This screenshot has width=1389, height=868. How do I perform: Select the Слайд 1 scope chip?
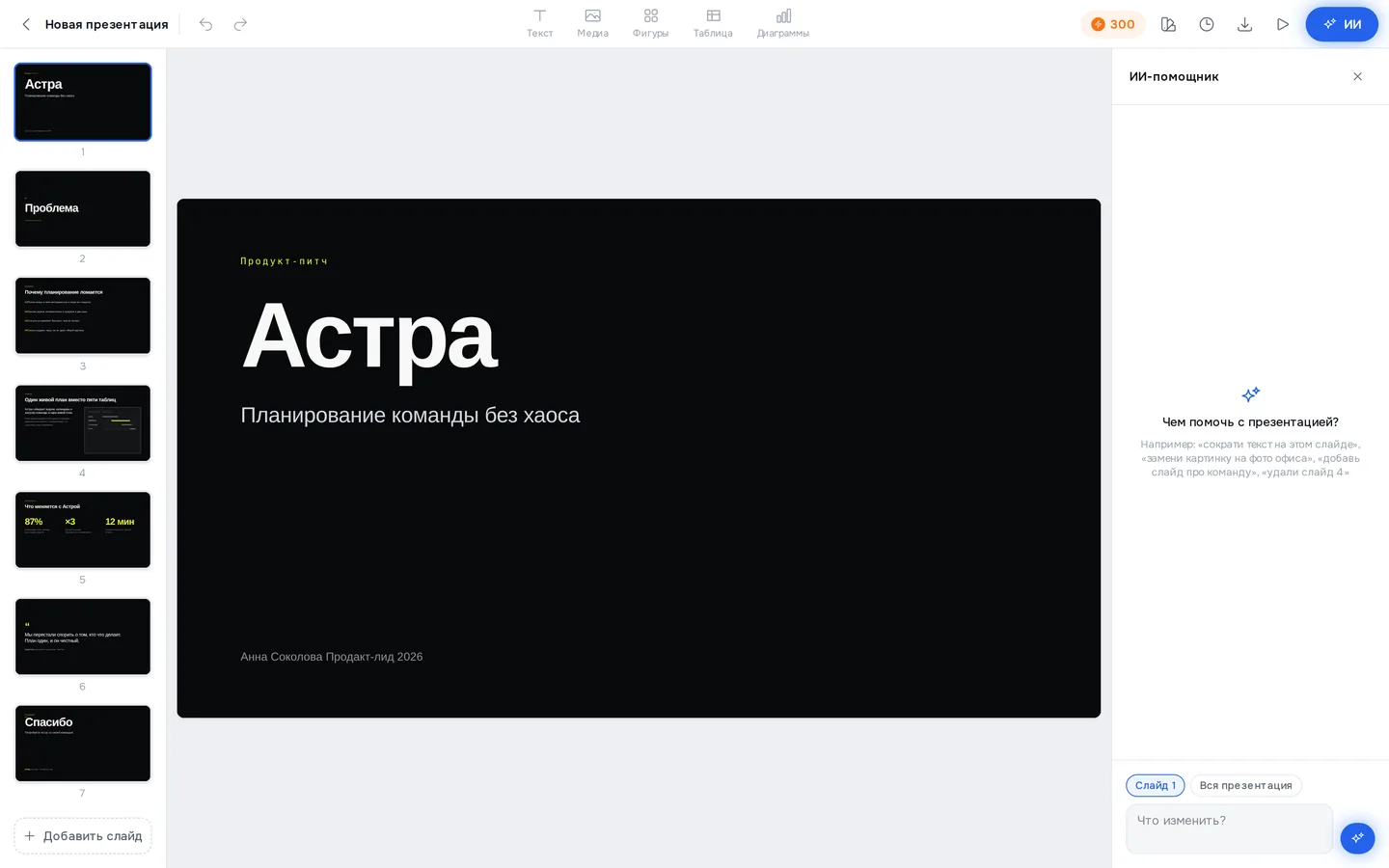point(1155,785)
